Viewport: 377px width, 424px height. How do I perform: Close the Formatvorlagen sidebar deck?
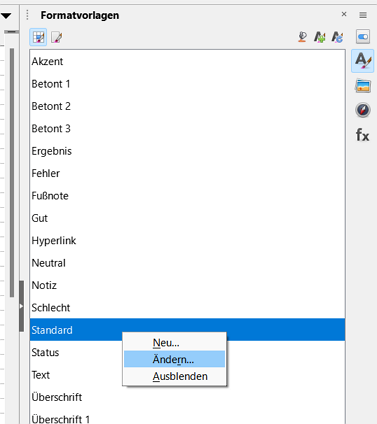[x=344, y=14]
